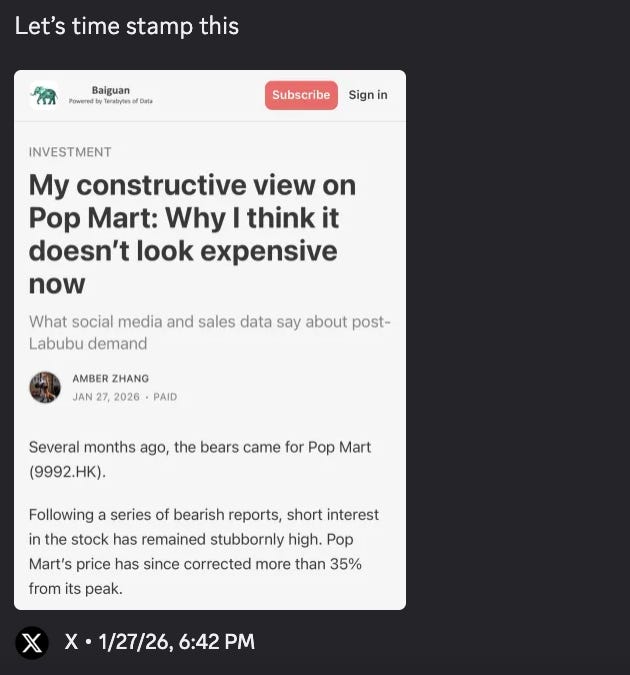Click the Sign in link
Image resolution: width=630 pixels, height=675 pixels.
coord(368,95)
